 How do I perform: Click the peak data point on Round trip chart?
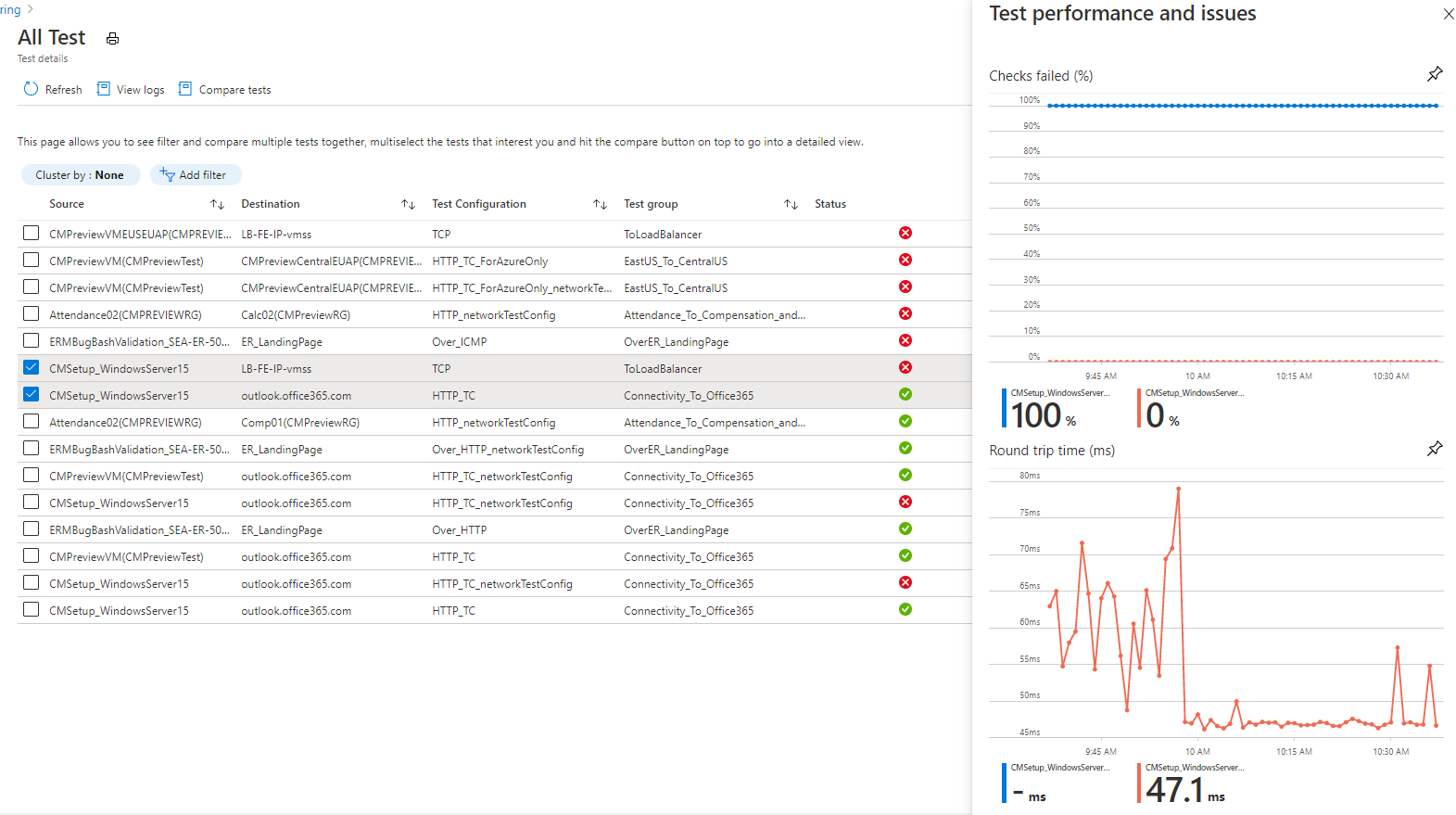tap(1178, 489)
